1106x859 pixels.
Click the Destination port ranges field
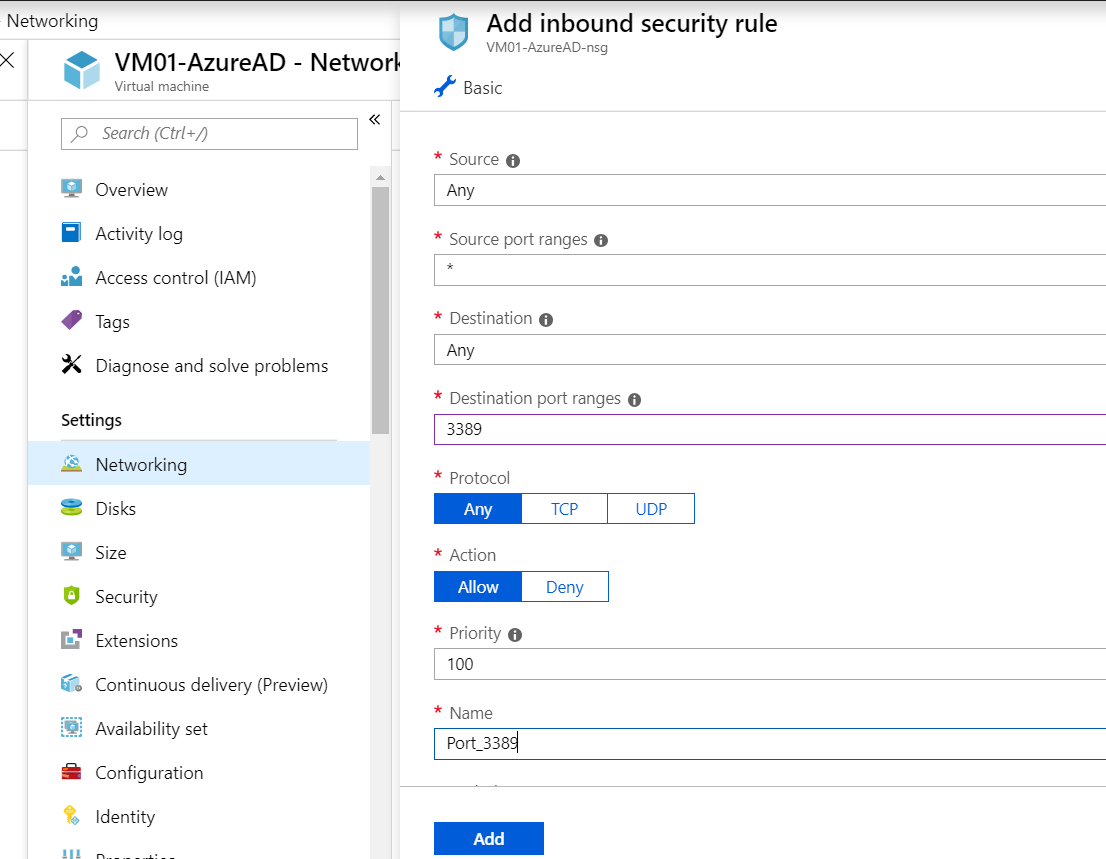[x=770, y=430]
